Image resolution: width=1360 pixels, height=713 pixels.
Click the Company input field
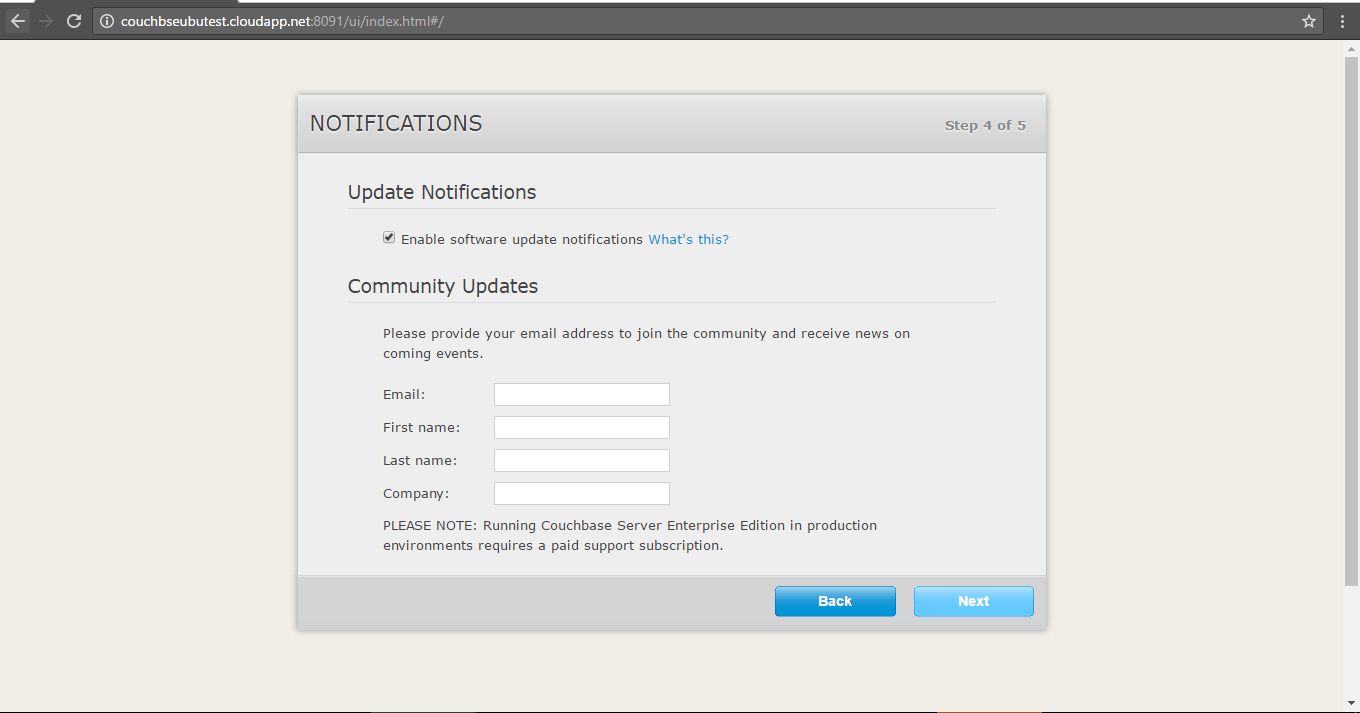pos(581,493)
